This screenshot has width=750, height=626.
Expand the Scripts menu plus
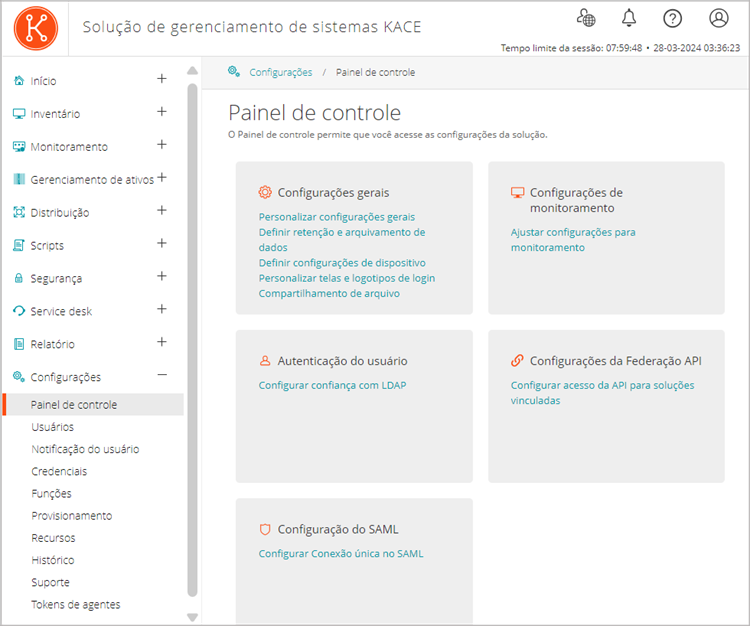162,243
